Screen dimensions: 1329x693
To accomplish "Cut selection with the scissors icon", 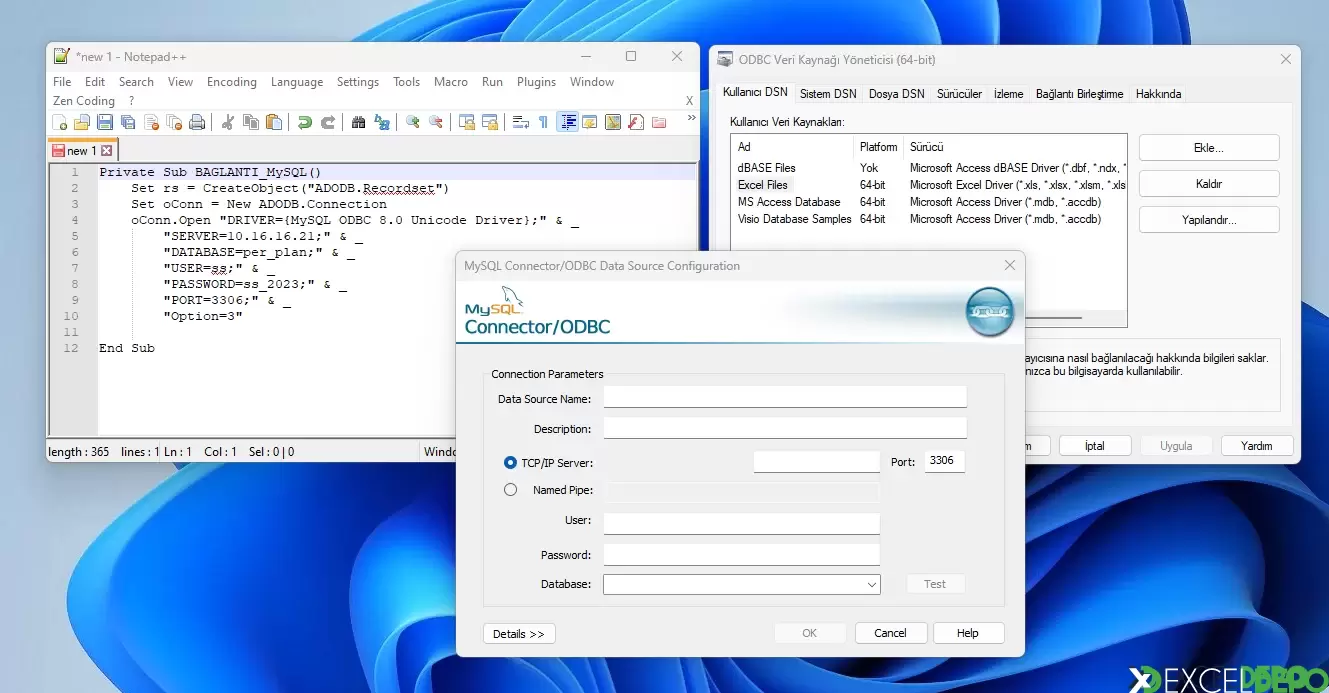I will (x=228, y=123).
